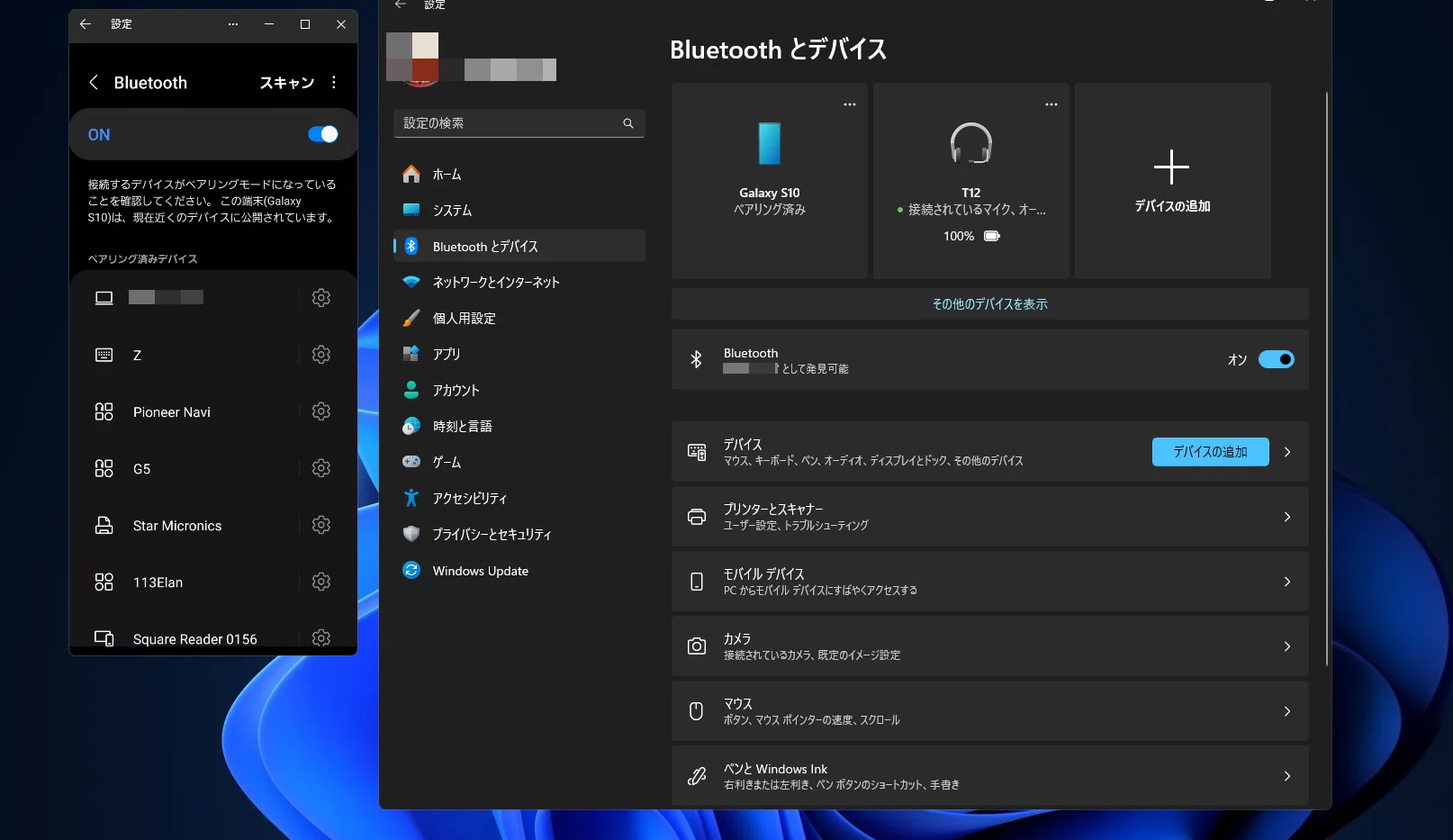
Task: Click スキャン button in phone window
Action: click(286, 83)
